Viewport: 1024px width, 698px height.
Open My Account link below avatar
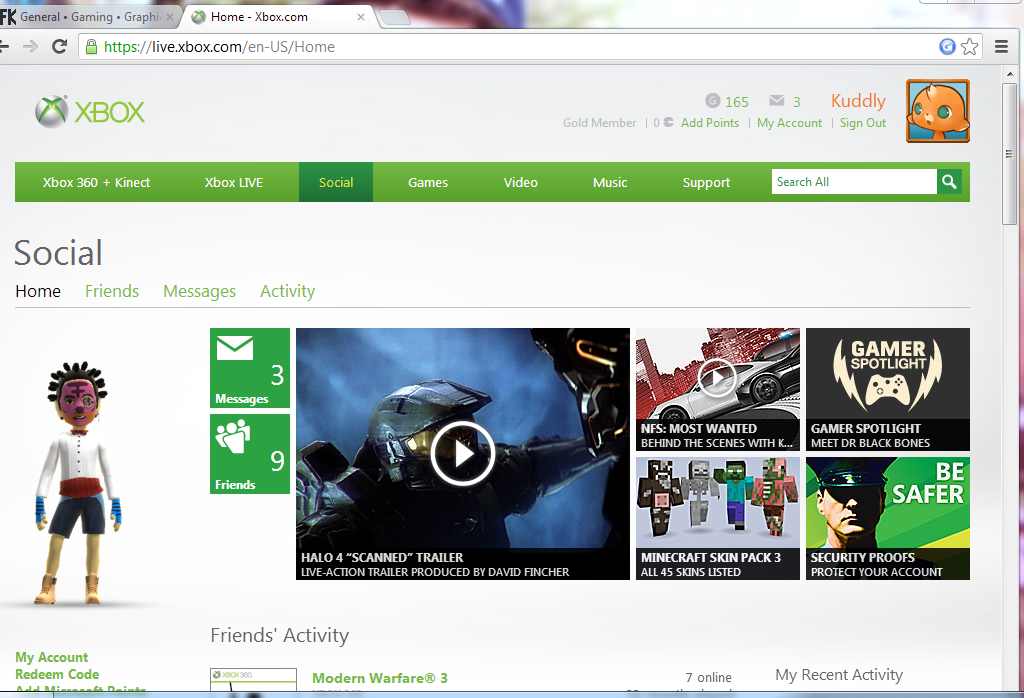(52, 658)
